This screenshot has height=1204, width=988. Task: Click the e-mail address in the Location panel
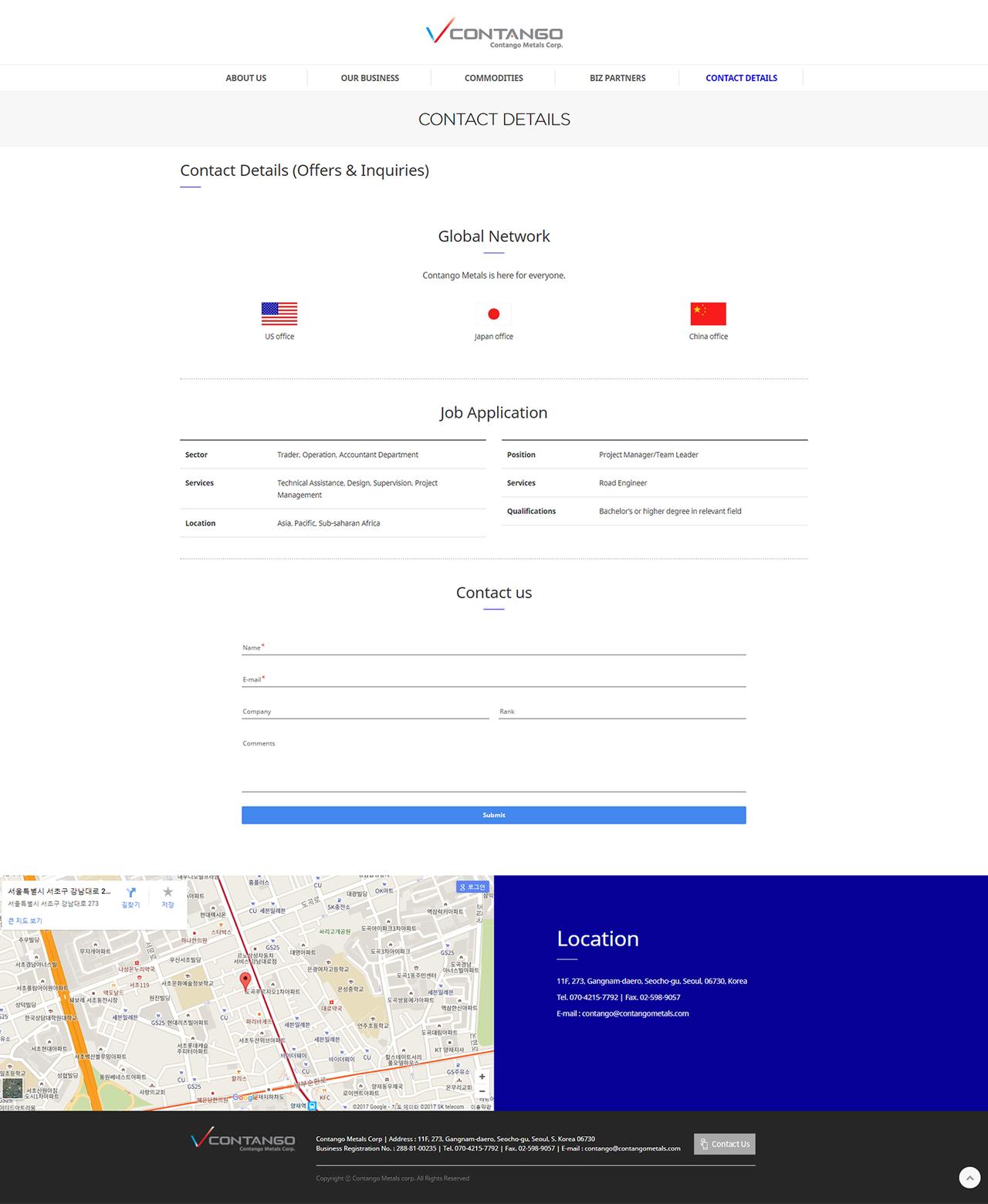[635, 1013]
